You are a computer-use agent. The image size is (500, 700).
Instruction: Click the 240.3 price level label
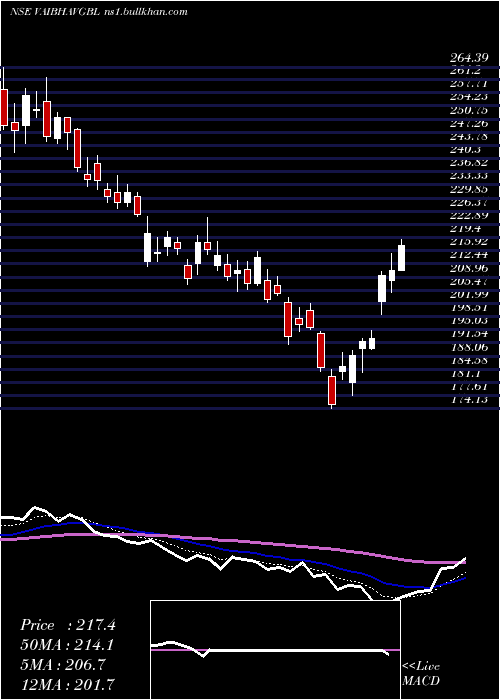[465, 150]
